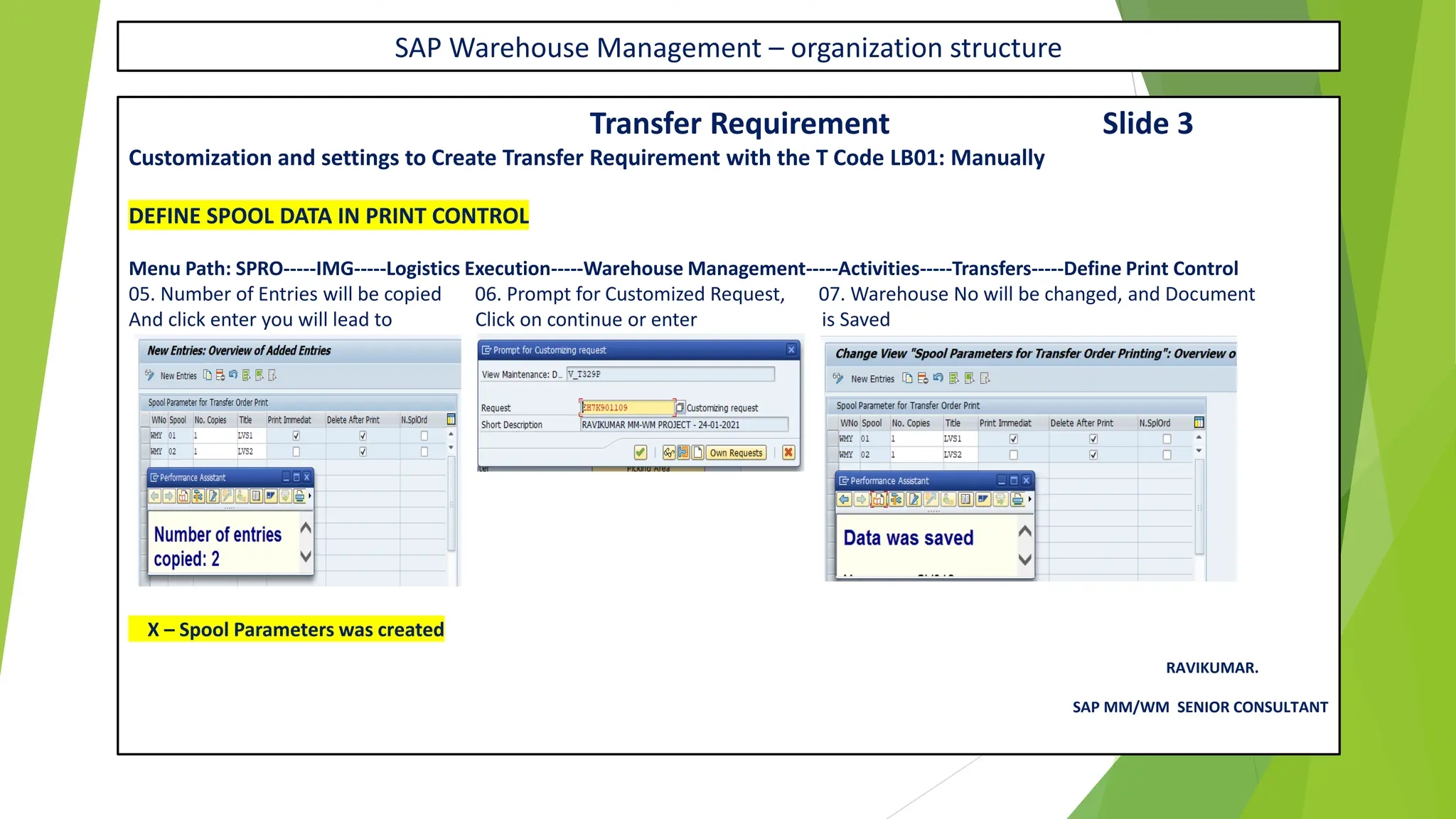Click LVS2 title cell in Change View
This screenshot has width=1456, height=819.
[x=960, y=454]
